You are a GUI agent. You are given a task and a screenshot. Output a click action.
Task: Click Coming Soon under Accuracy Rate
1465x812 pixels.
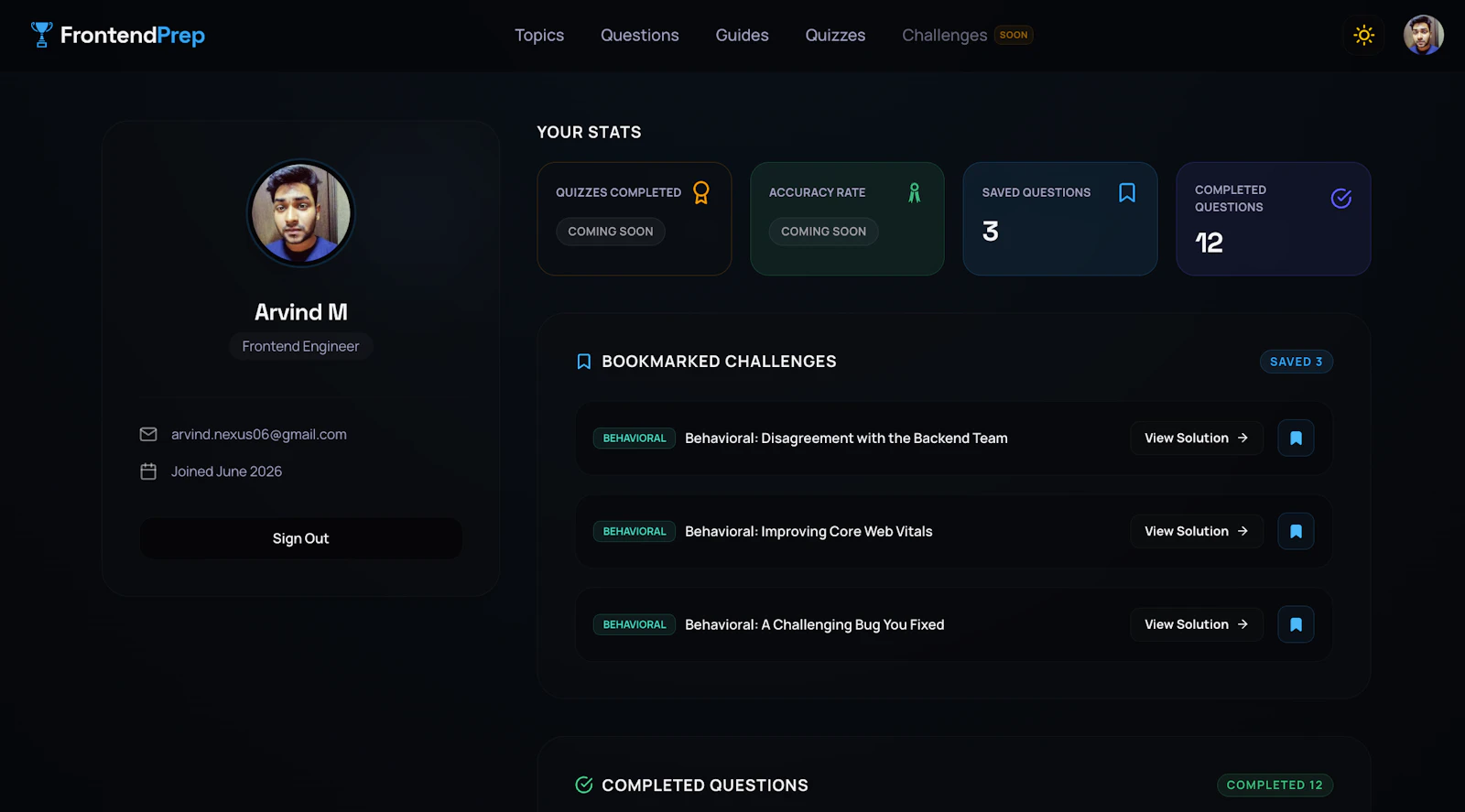[823, 232]
